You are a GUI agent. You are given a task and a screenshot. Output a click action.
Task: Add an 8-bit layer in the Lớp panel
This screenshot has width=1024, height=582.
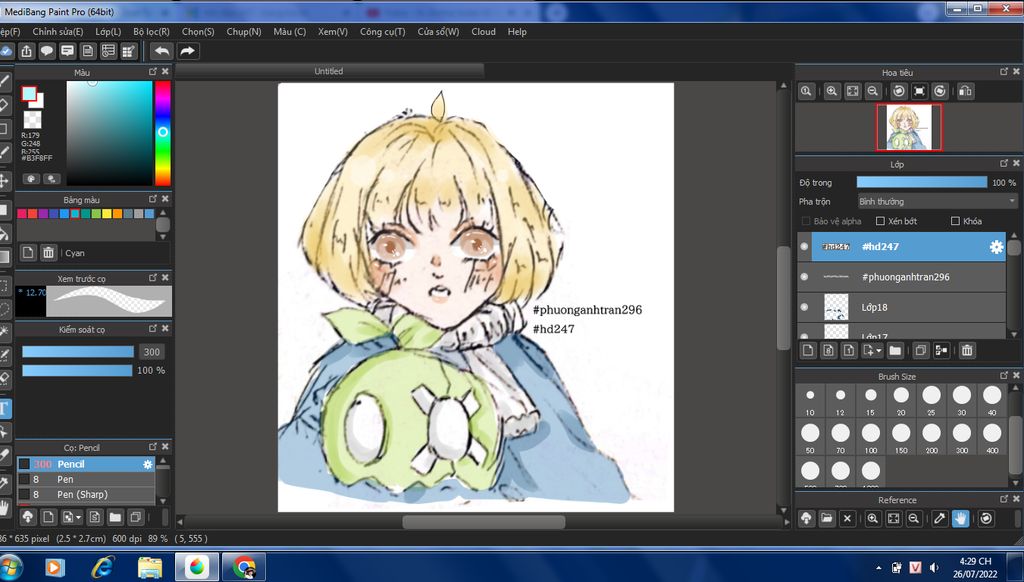coord(828,351)
